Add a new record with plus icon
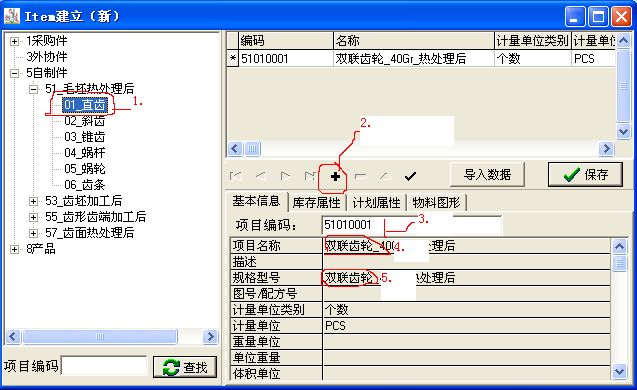The height and width of the screenshot is (390, 637). pyautogui.click(x=335, y=176)
